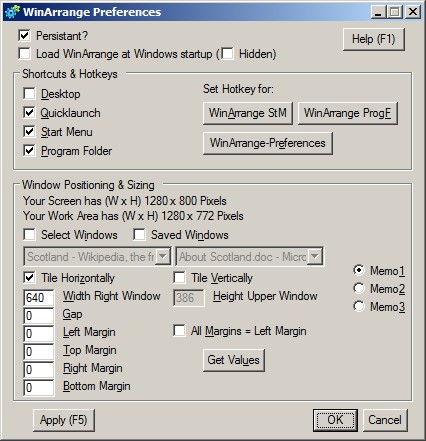426x441 pixels.
Task: Click the Height Upper Window field
Action: pyautogui.click(x=189, y=298)
